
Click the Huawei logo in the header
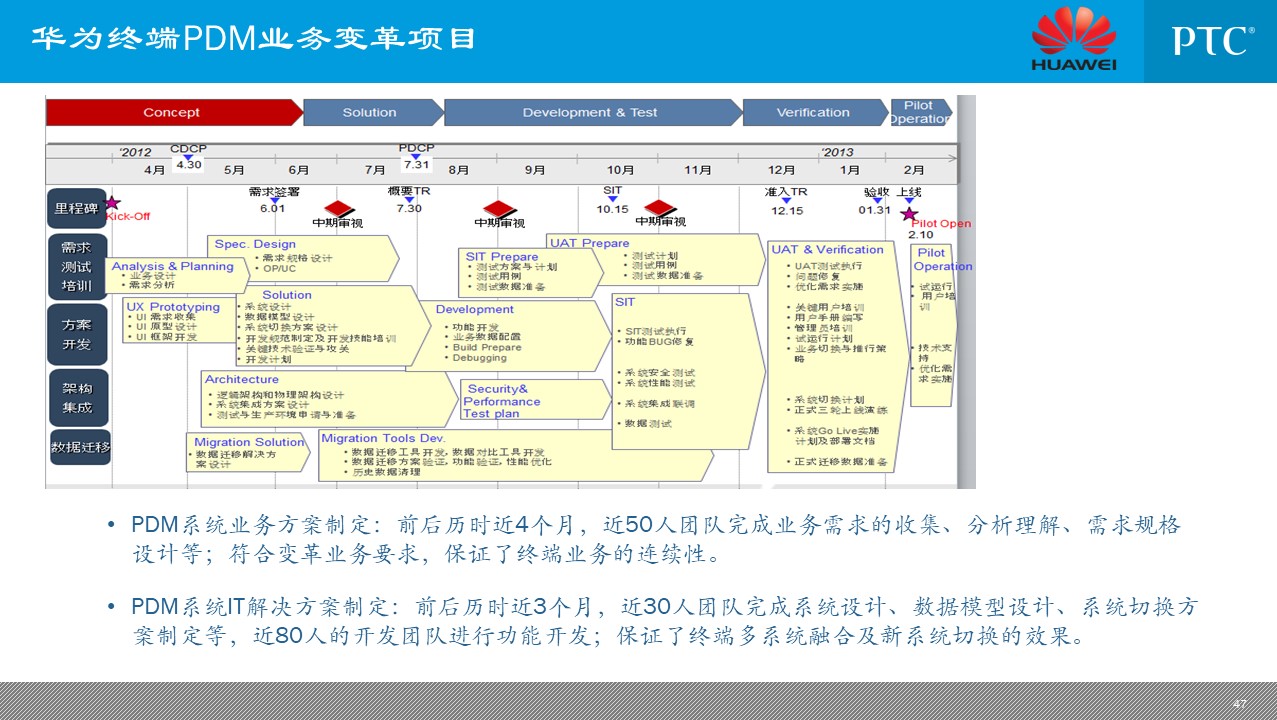[1073, 39]
